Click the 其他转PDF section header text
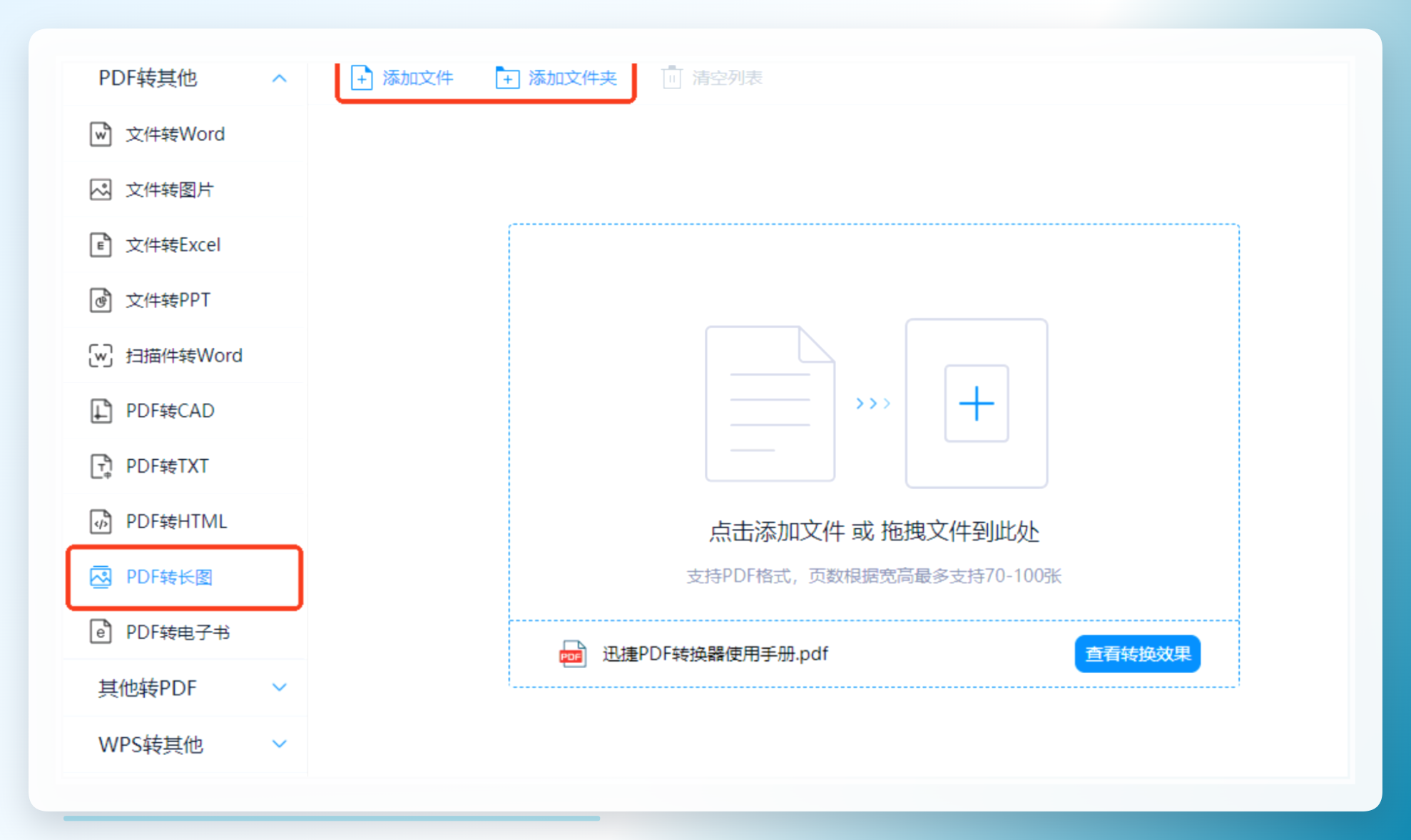The image size is (1411, 840). (148, 687)
